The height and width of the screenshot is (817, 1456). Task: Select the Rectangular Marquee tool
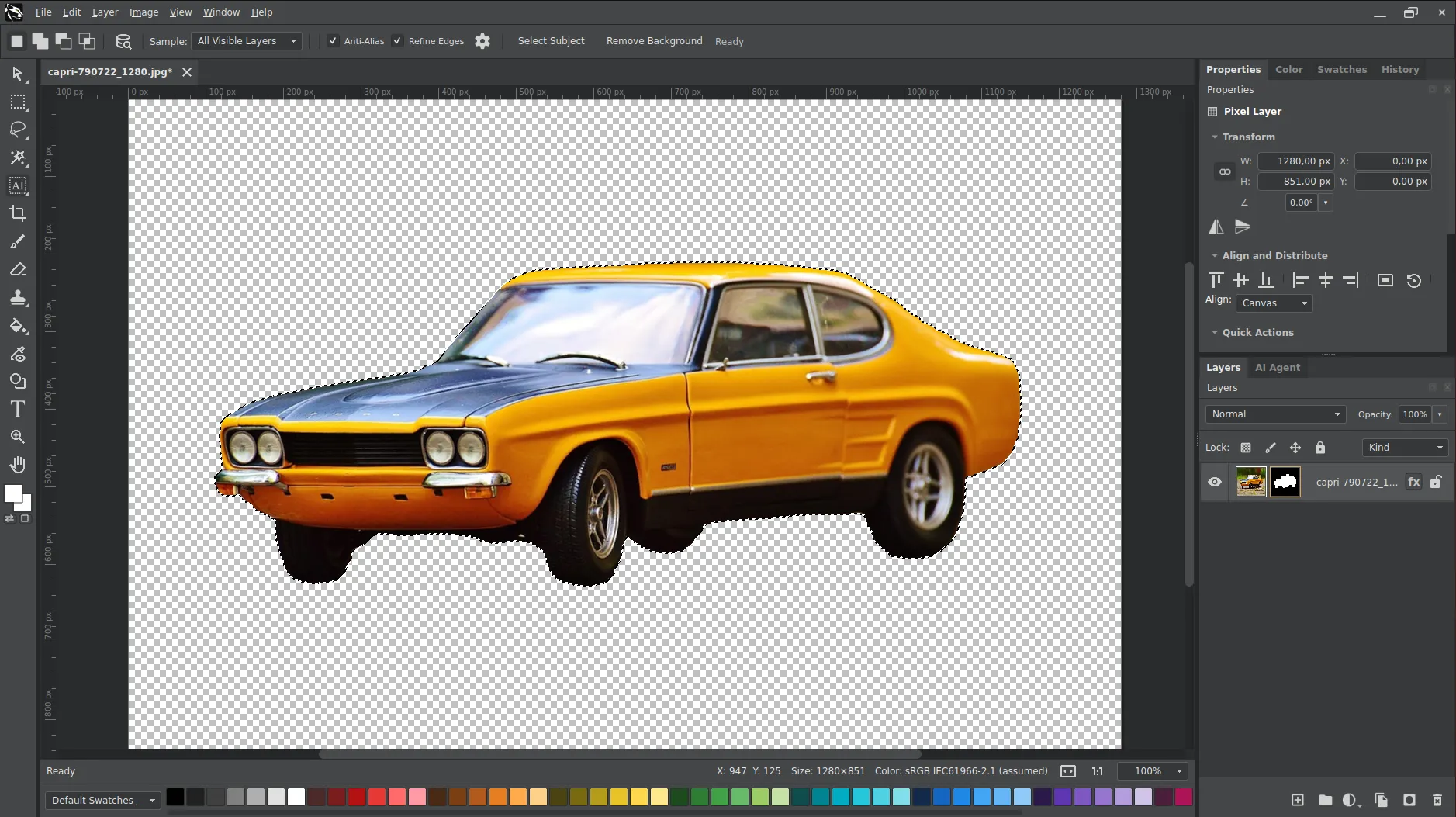click(x=18, y=102)
